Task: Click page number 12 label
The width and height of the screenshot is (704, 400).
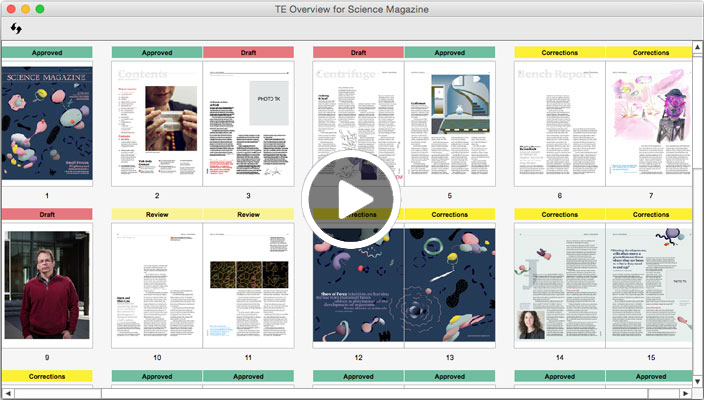Action: pos(358,358)
